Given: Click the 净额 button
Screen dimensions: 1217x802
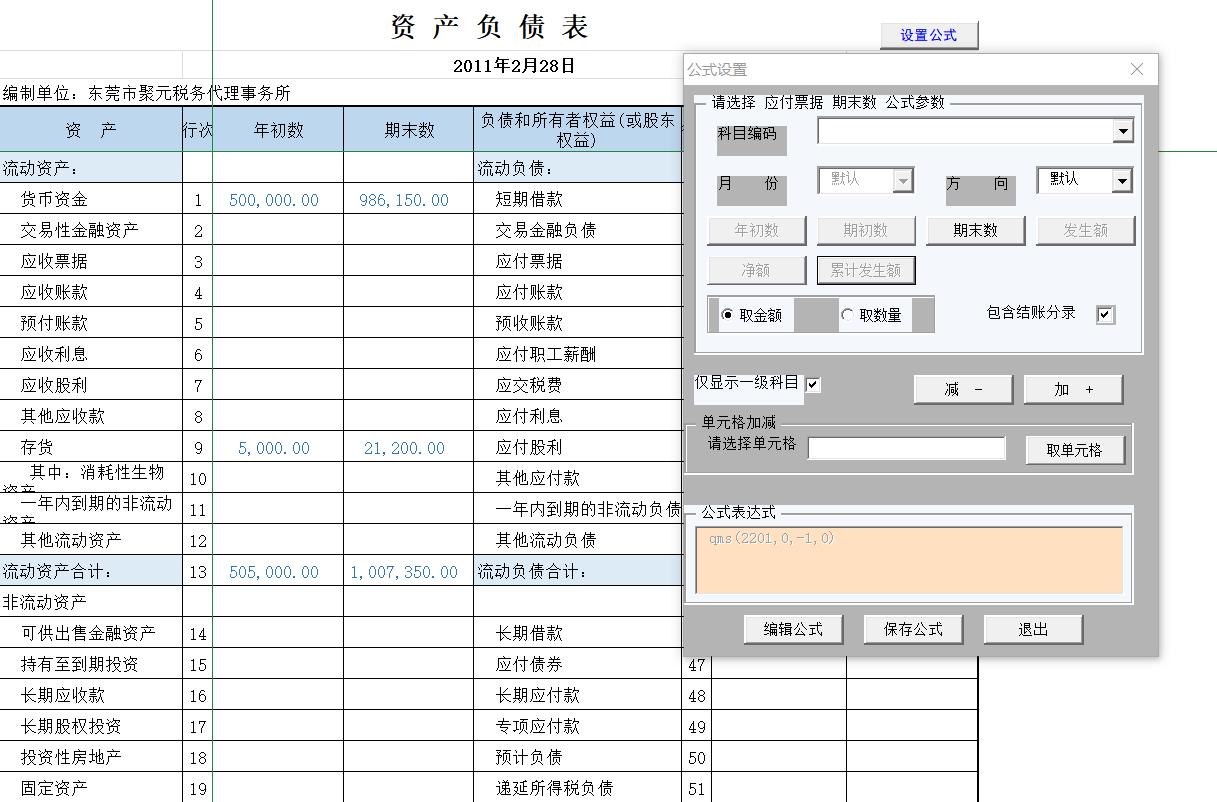Looking at the screenshot, I should [x=756, y=270].
